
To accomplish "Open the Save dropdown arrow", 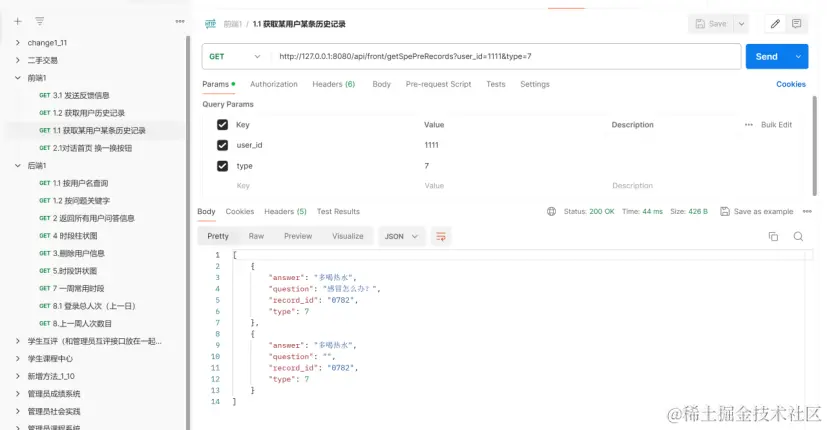I will point(741,24).
